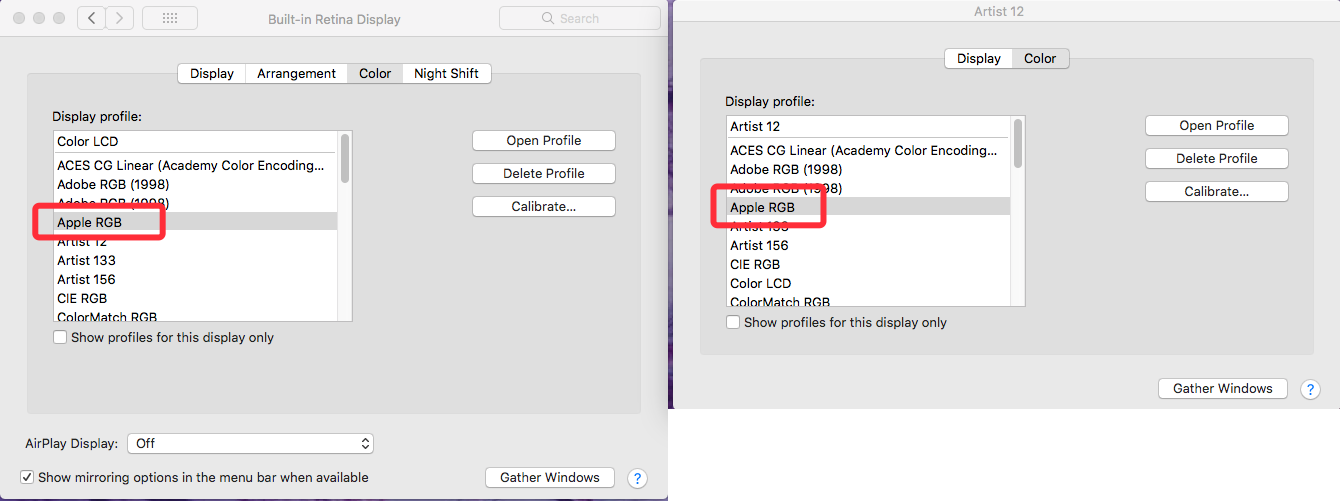
Task: Gather Windows in Artist 12 window
Action: (x=1223, y=388)
